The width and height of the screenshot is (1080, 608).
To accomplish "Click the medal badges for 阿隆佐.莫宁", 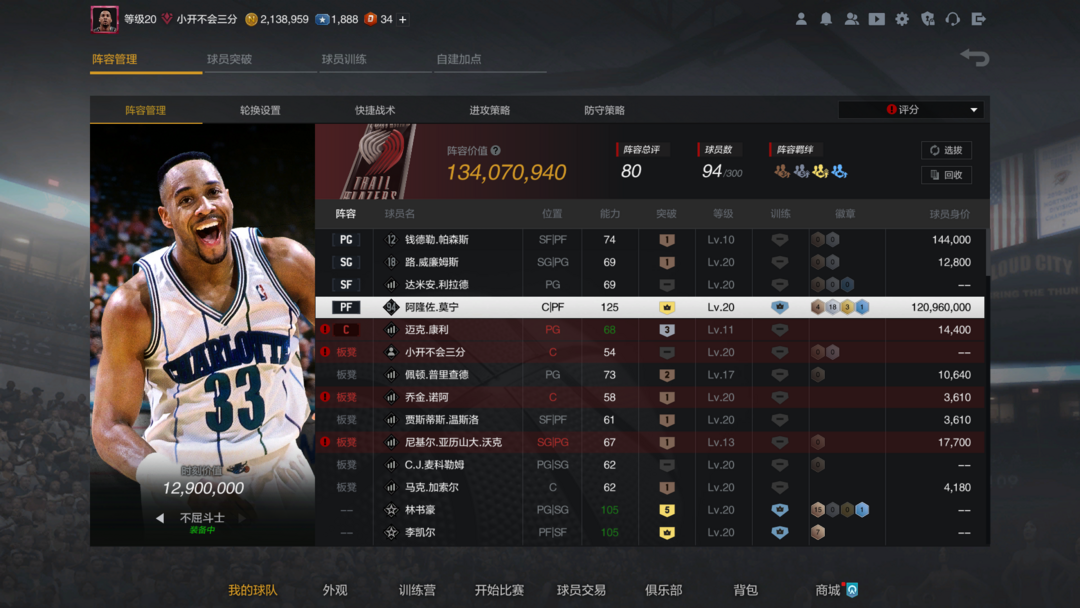I will [840, 307].
